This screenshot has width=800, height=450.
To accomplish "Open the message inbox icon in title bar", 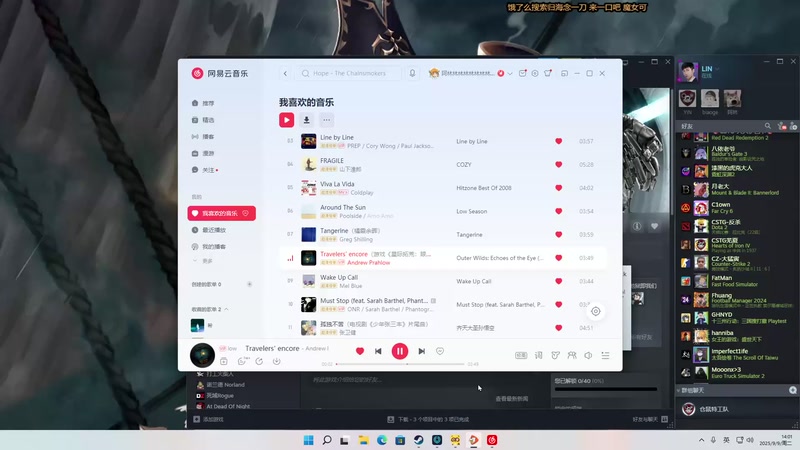I will pyautogui.click(x=522, y=73).
